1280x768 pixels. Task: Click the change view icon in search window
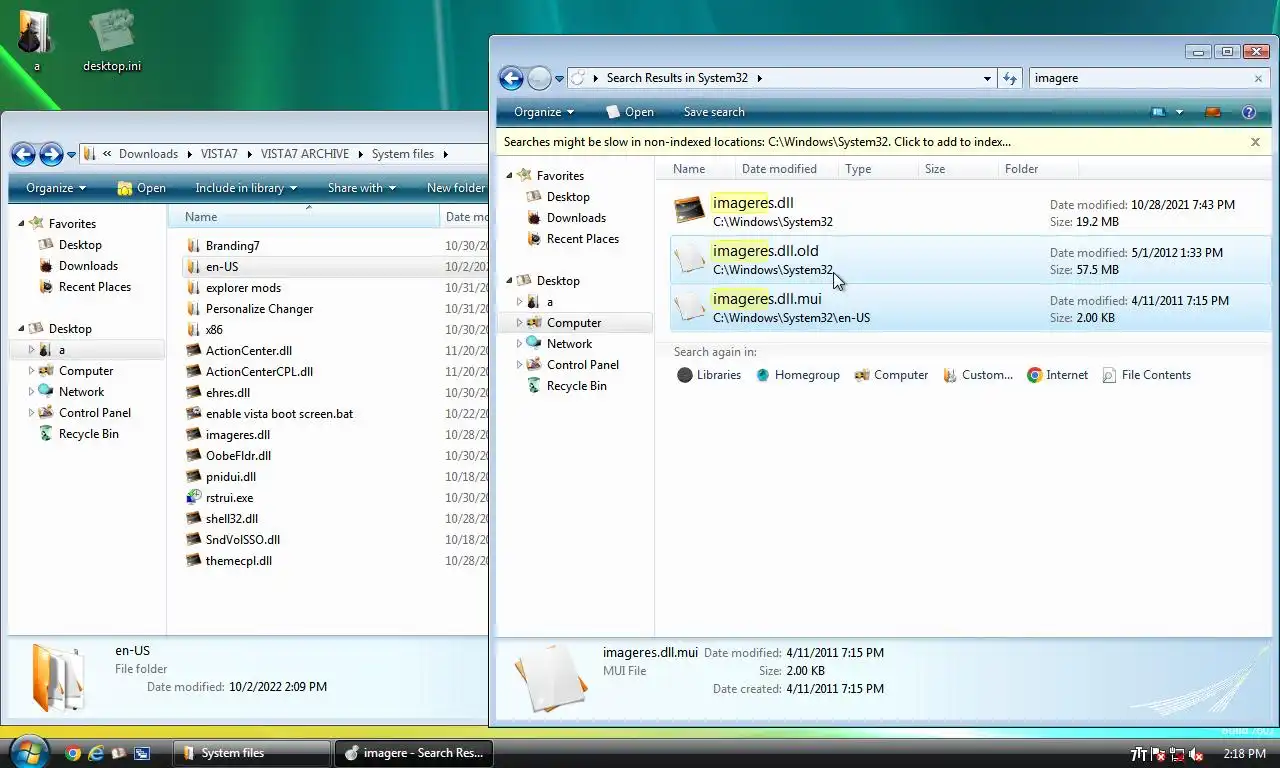(1159, 112)
